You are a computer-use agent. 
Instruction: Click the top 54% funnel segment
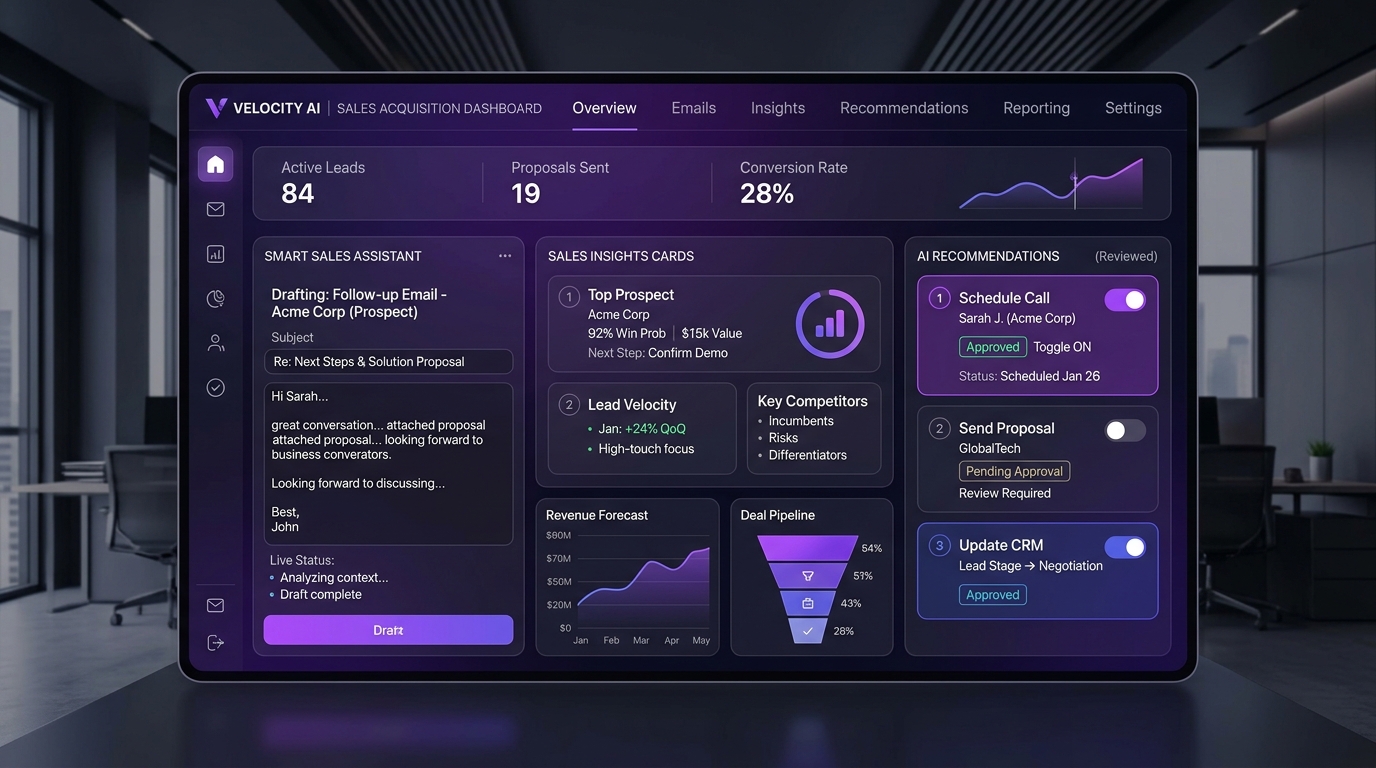[808, 548]
